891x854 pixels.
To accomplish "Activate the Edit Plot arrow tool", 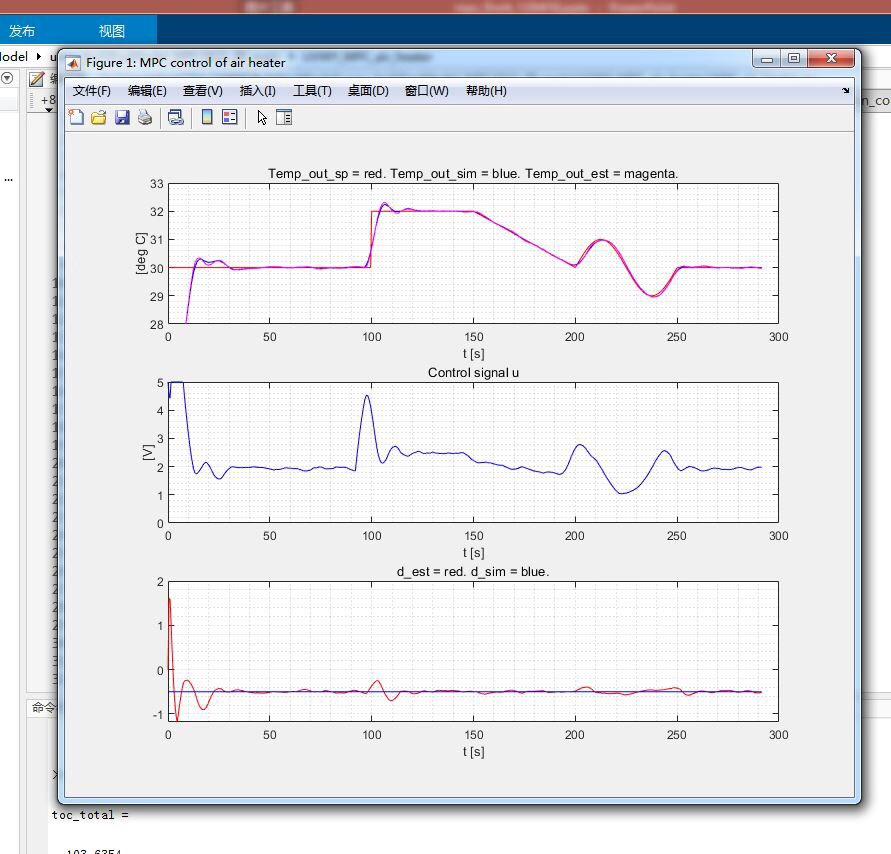I will tap(261, 118).
